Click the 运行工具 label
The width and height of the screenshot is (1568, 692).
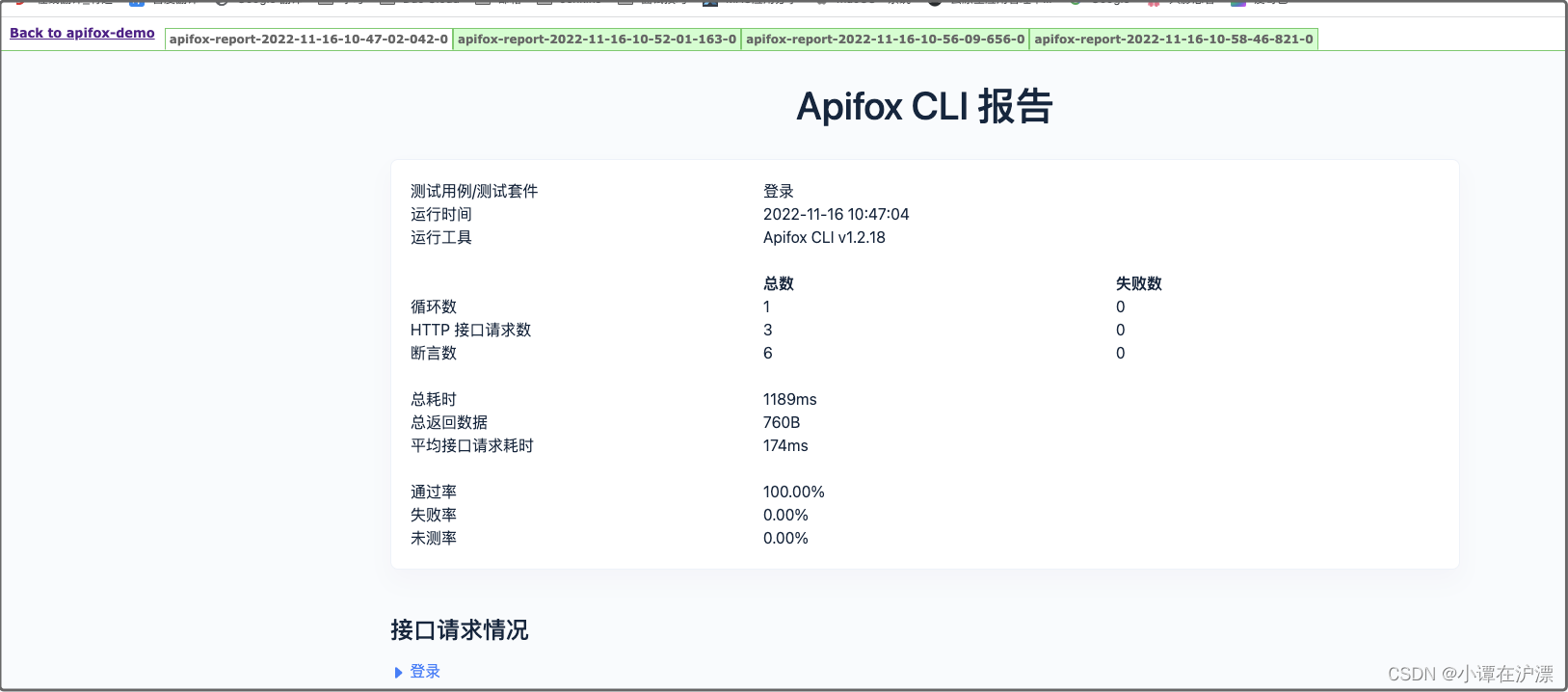point(441,237)
